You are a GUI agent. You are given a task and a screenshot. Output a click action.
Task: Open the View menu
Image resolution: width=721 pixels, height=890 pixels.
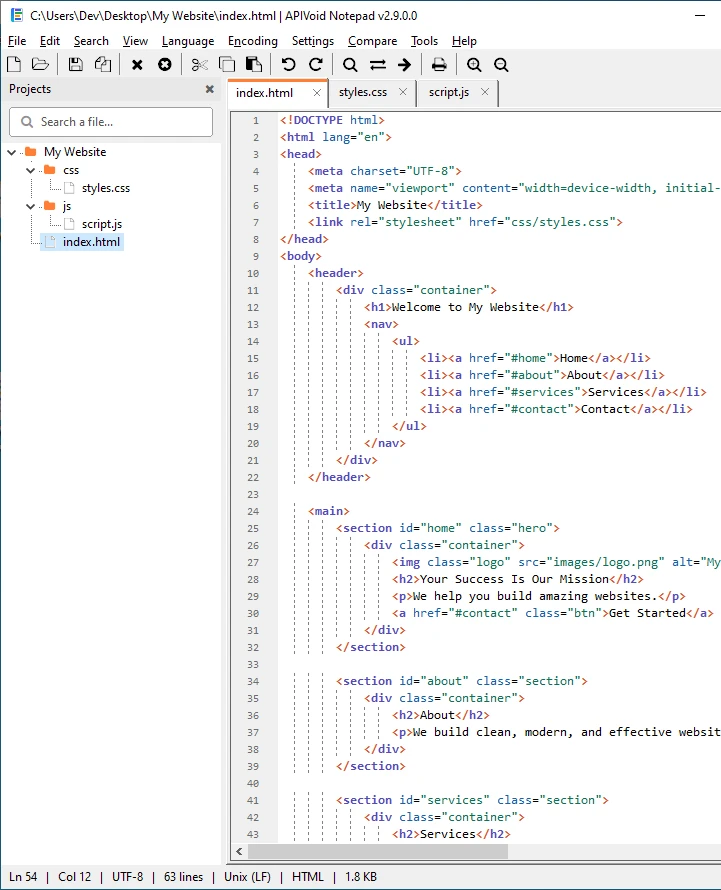[x=135, y=41]
